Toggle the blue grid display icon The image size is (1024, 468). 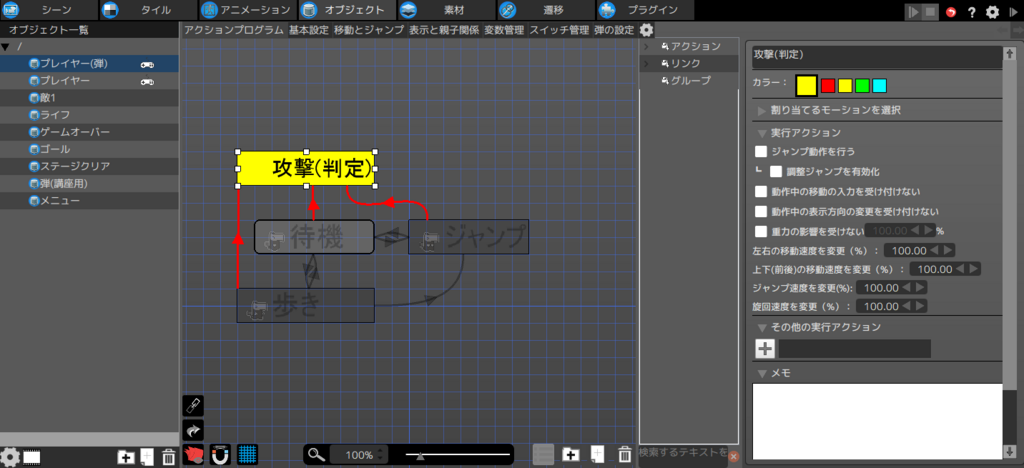click(x=248, y=454)
